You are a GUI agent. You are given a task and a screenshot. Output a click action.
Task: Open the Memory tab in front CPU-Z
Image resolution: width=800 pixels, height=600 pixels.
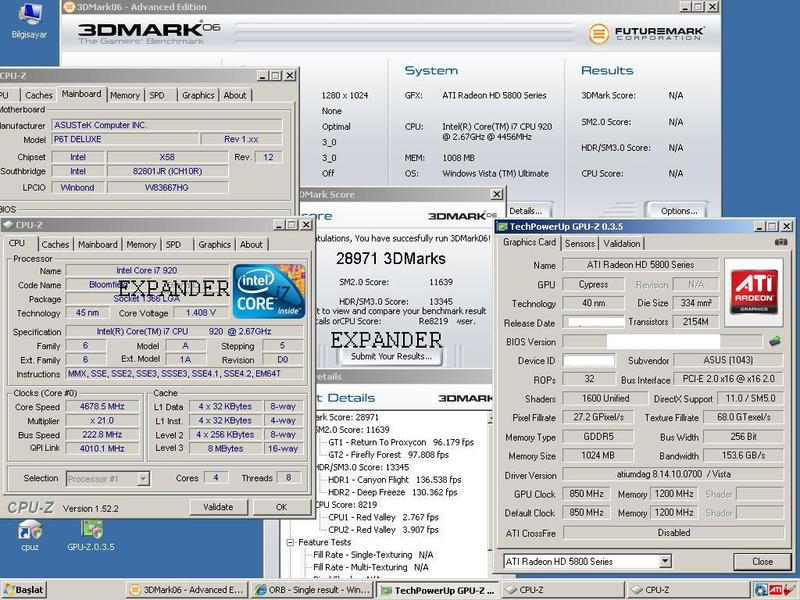[141, 244]
